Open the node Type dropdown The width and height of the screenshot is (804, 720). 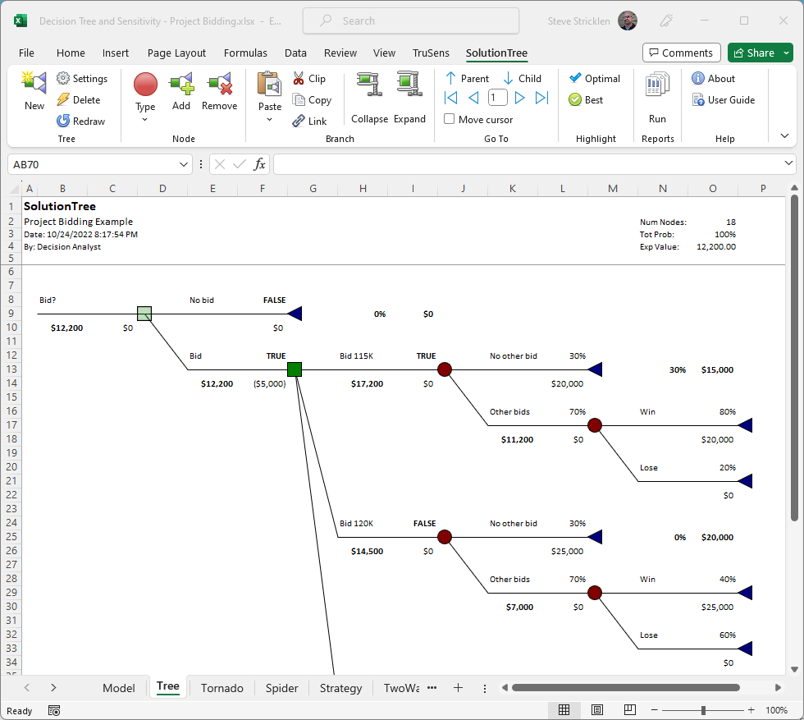pos(145,120)
